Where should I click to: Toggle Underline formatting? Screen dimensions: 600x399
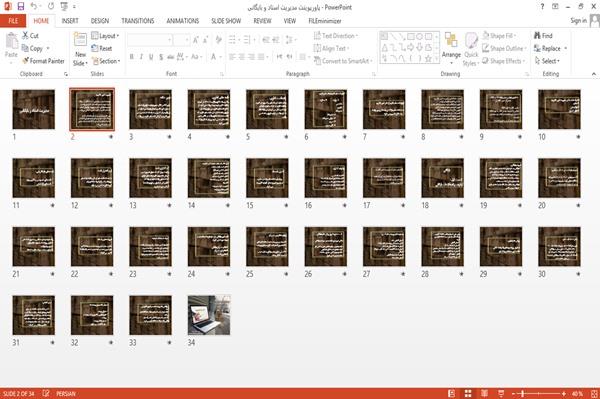pyautogui.click(x=151, y=57)
